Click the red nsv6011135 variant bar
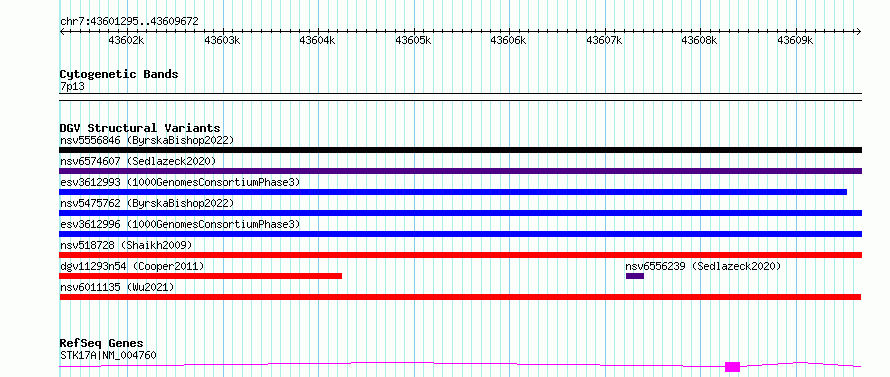 (460, 297)
